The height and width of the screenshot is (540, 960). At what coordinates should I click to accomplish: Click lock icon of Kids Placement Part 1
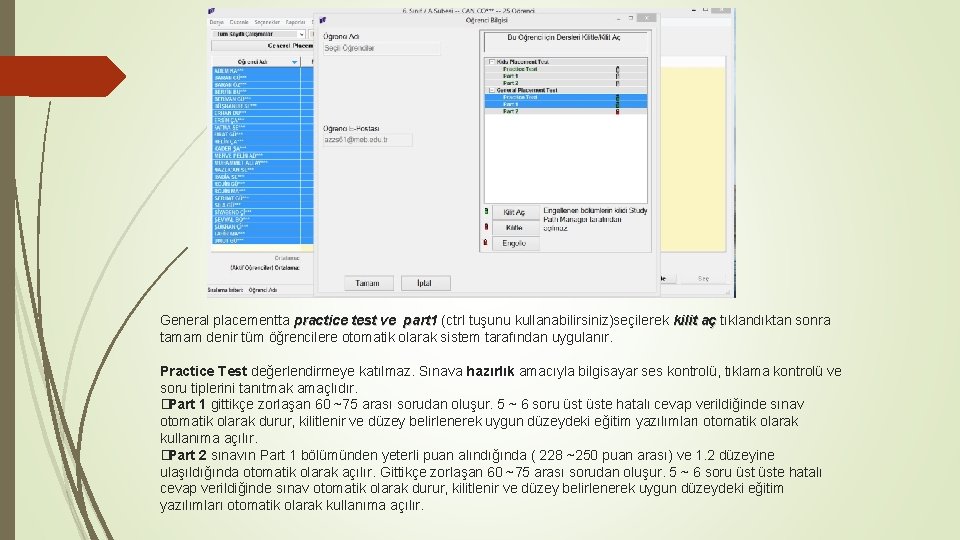pos(617,76)
